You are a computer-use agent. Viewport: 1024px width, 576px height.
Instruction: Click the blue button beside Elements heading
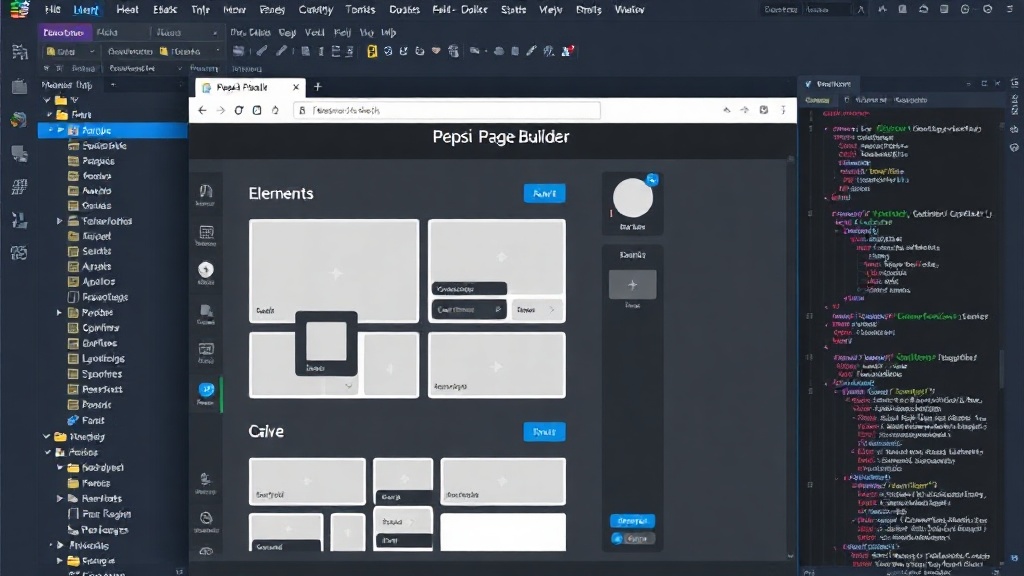545,193
